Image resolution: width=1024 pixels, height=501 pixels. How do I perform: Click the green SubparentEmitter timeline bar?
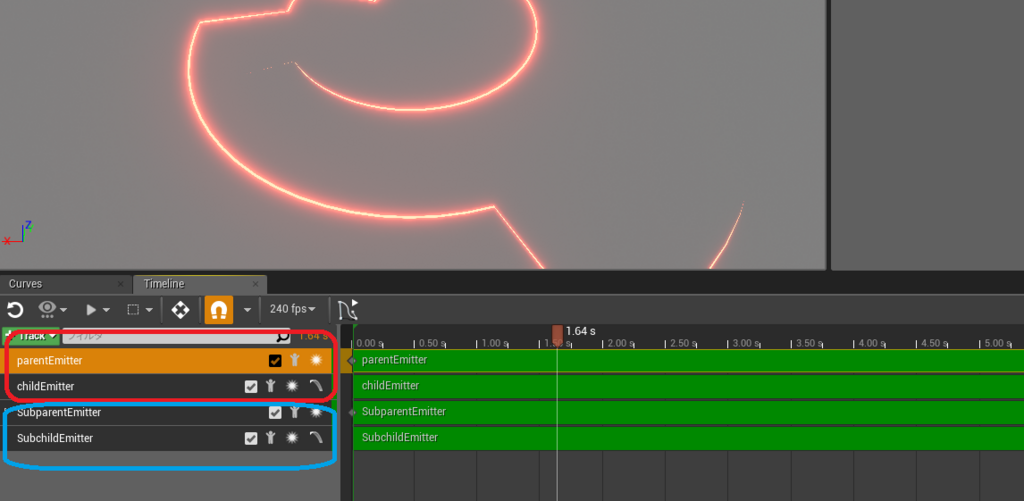(x=688, y=412)
